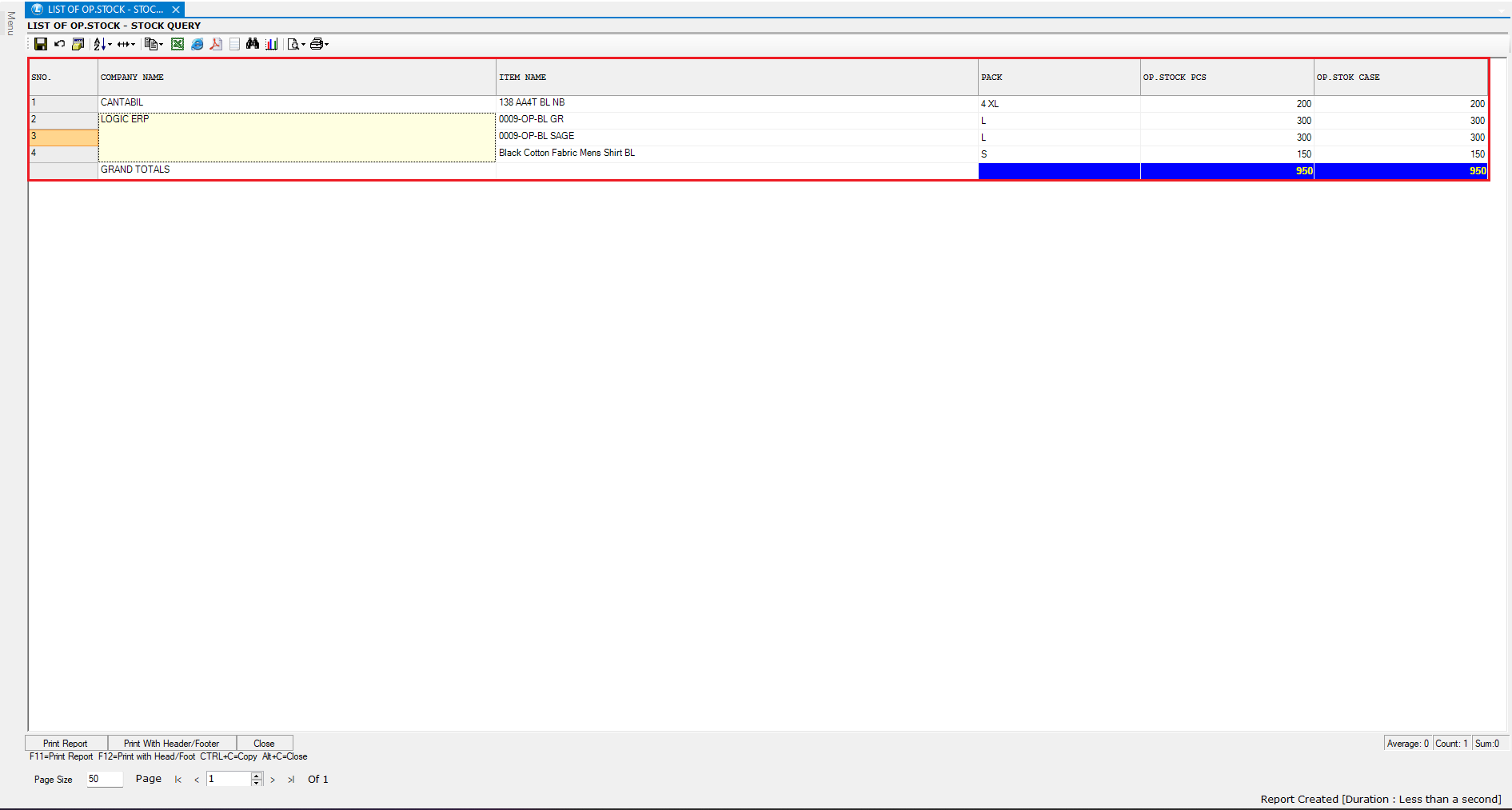
Task: Click the binoculars Find icon
Action: click(x=253, y=44)
